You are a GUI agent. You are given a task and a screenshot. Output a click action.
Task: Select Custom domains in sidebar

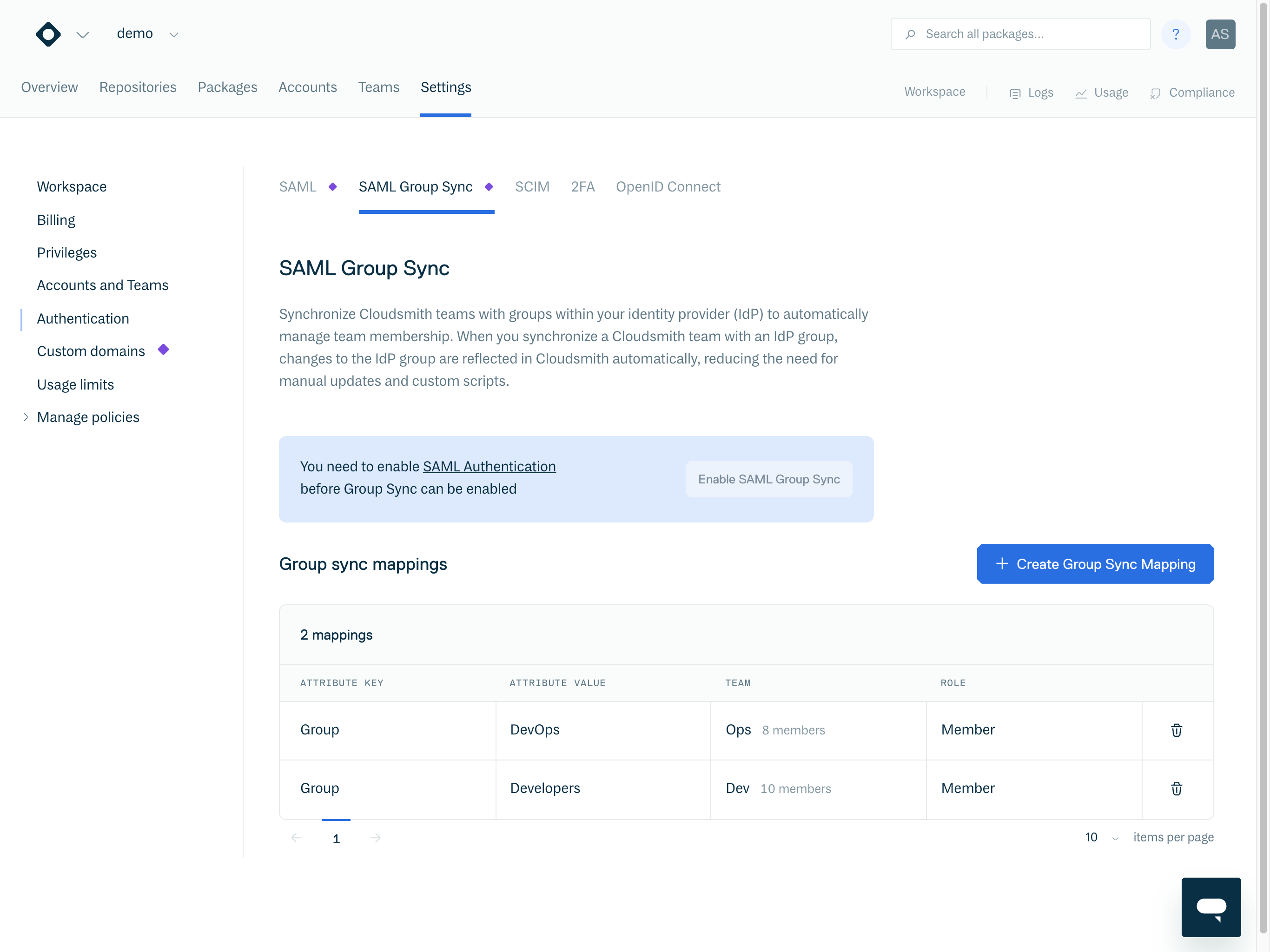click(x=91, y=351)
